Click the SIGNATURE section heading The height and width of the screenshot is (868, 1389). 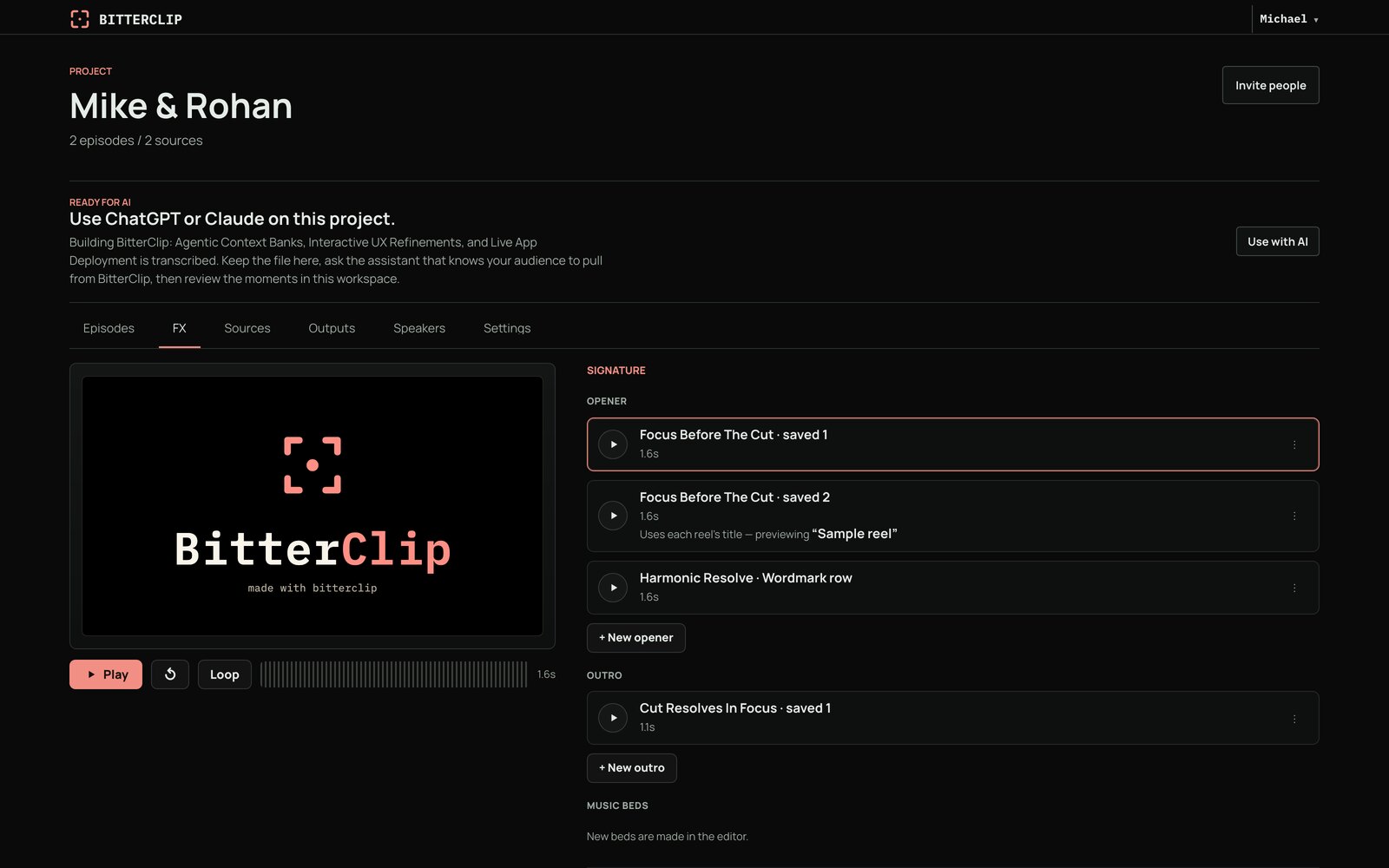click(x=616, y=371)
